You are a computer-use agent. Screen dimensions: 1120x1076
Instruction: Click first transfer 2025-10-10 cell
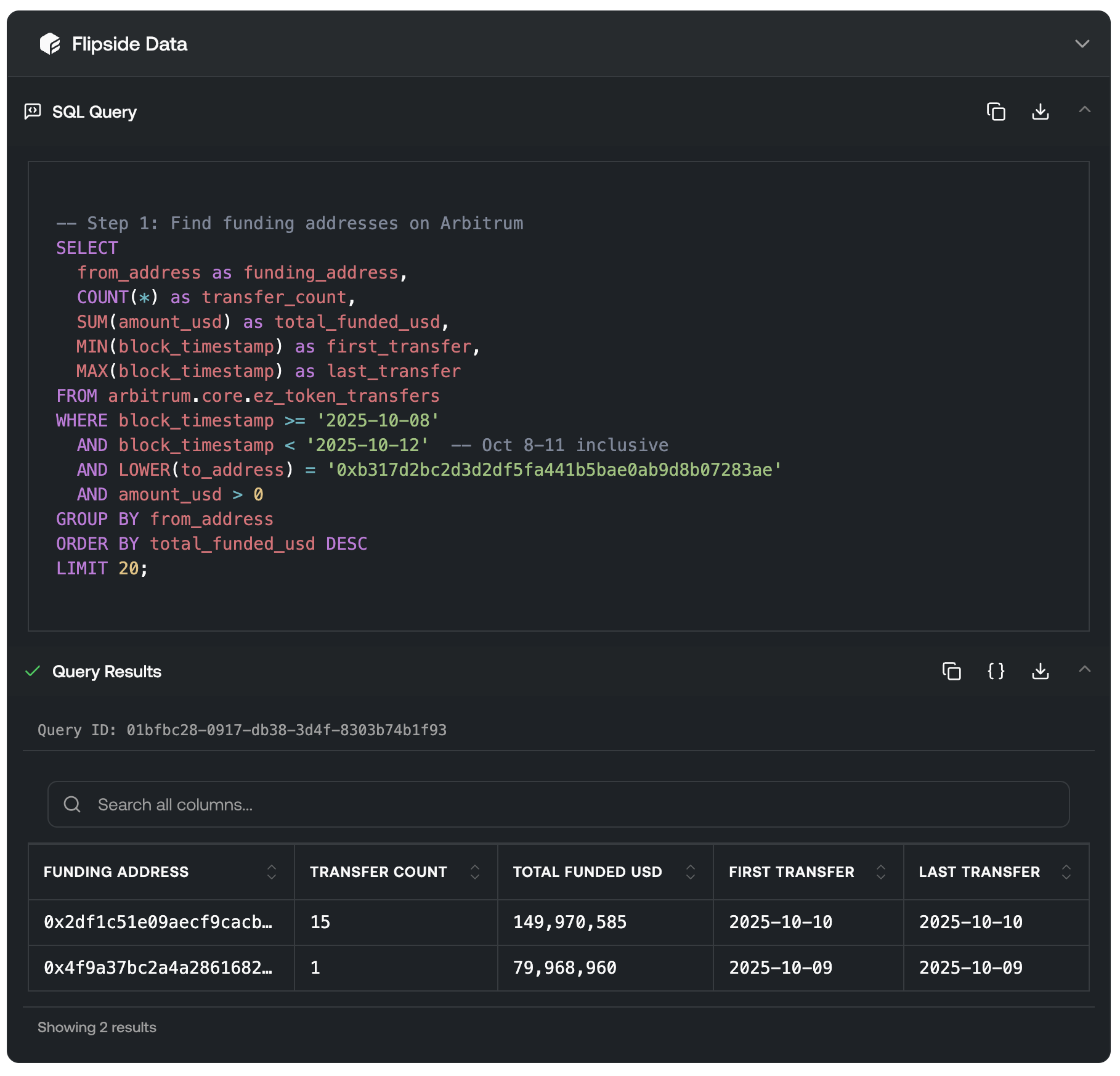point(808,922)
